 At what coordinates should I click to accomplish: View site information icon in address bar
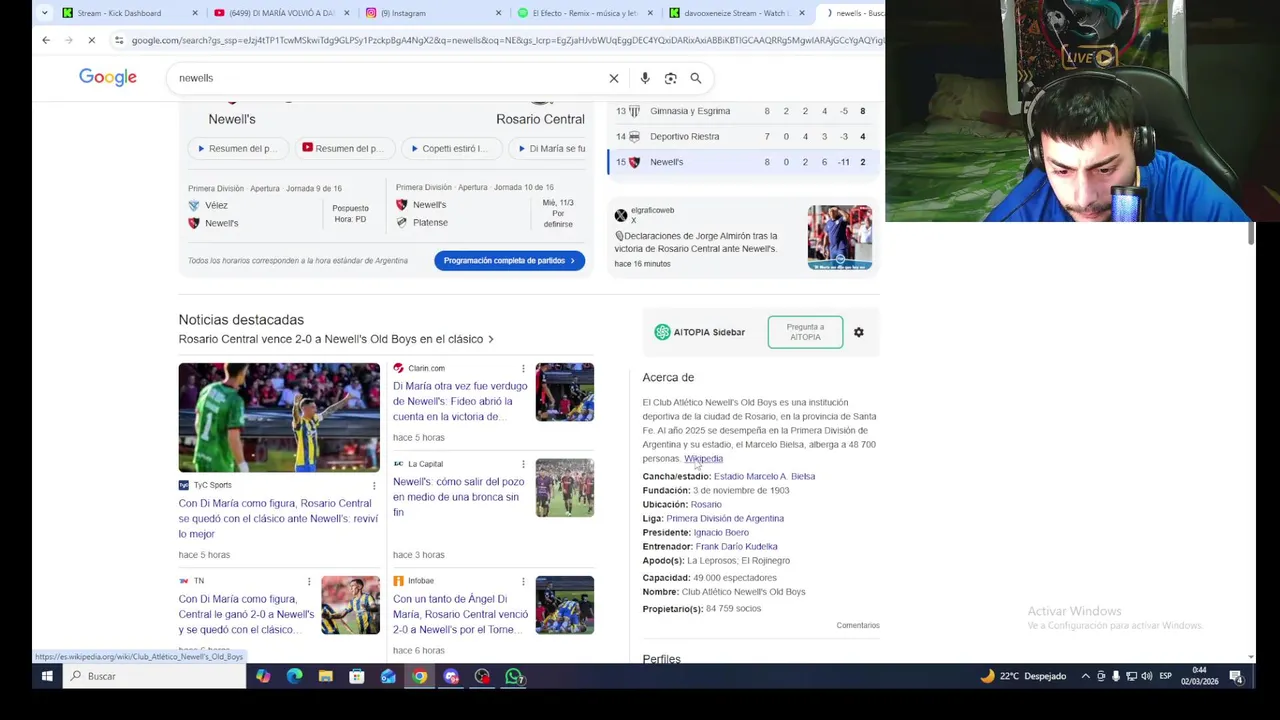click(x=119, y=40)
